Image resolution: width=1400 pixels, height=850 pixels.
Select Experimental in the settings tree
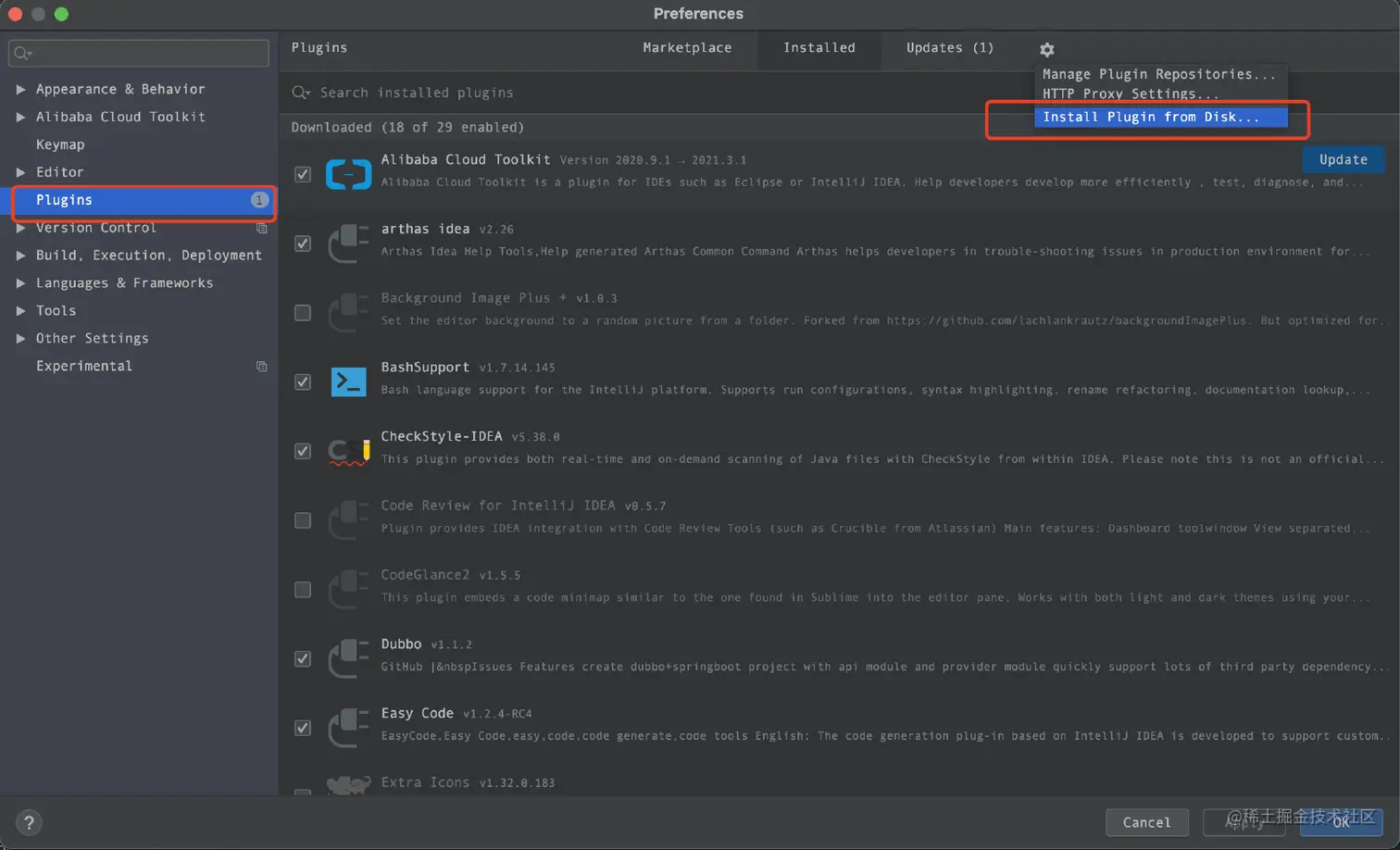(x=84, y=367)
